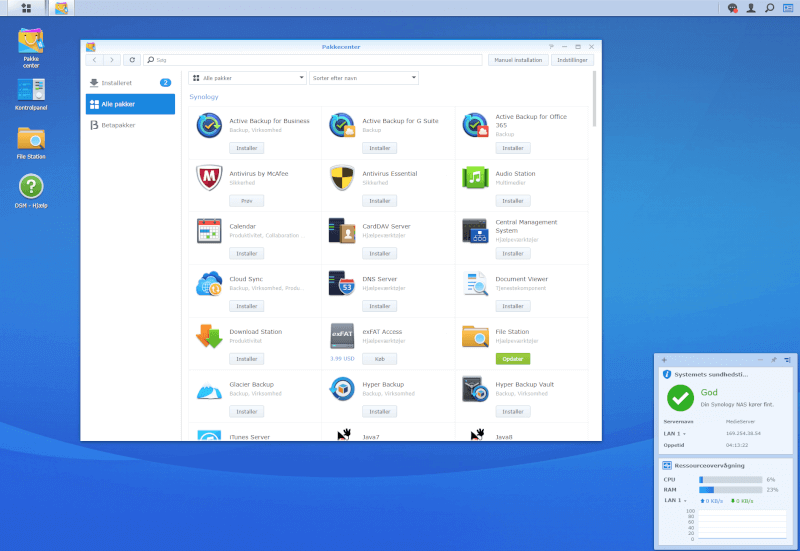This screenshot has width=800, height=551.
Task: Click the Central Management System icon
Action: (475, 231)
